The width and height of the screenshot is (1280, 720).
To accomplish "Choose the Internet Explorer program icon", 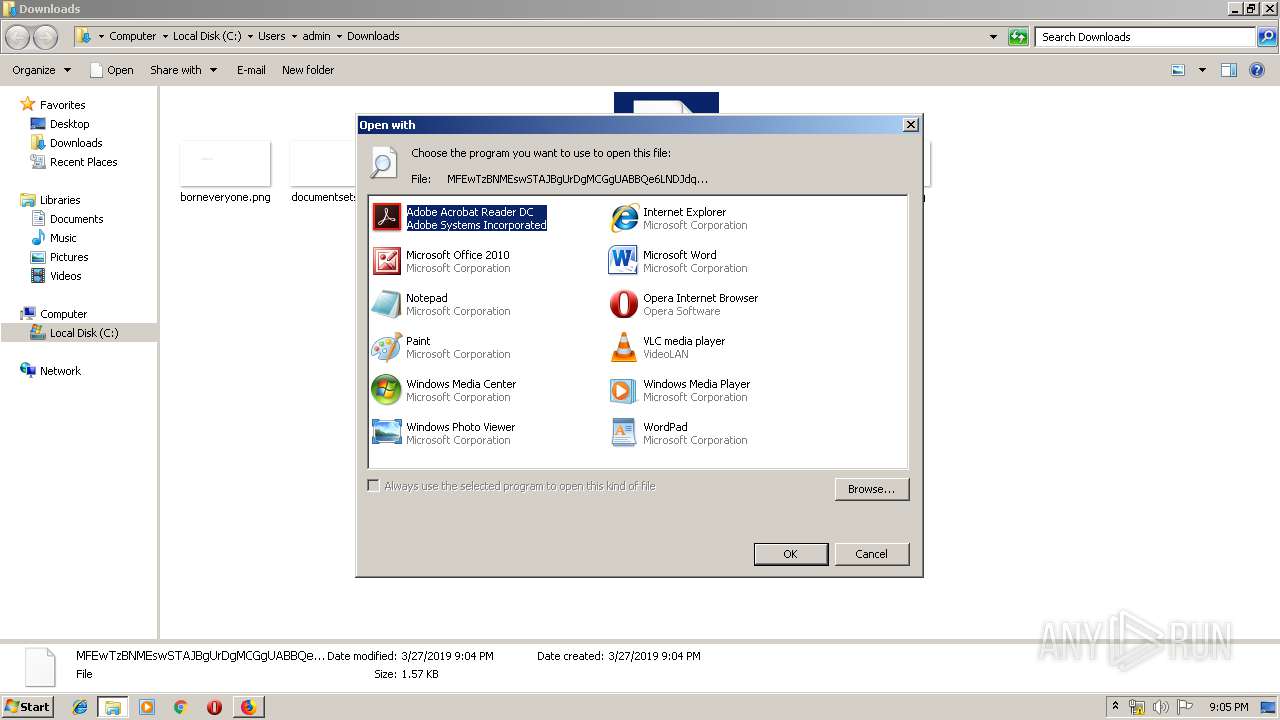I will click(624, 217).
